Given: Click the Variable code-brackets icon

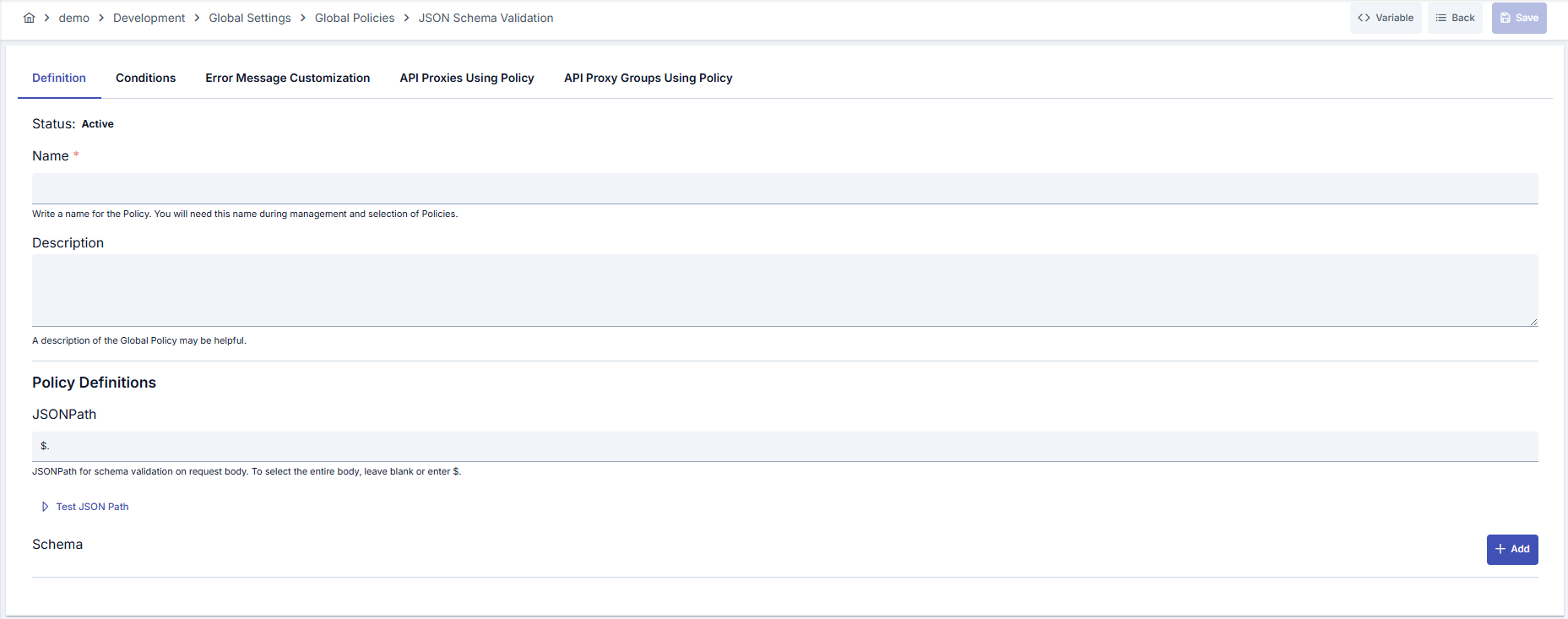Looking at the screenshot, I should pos(1364,18).
